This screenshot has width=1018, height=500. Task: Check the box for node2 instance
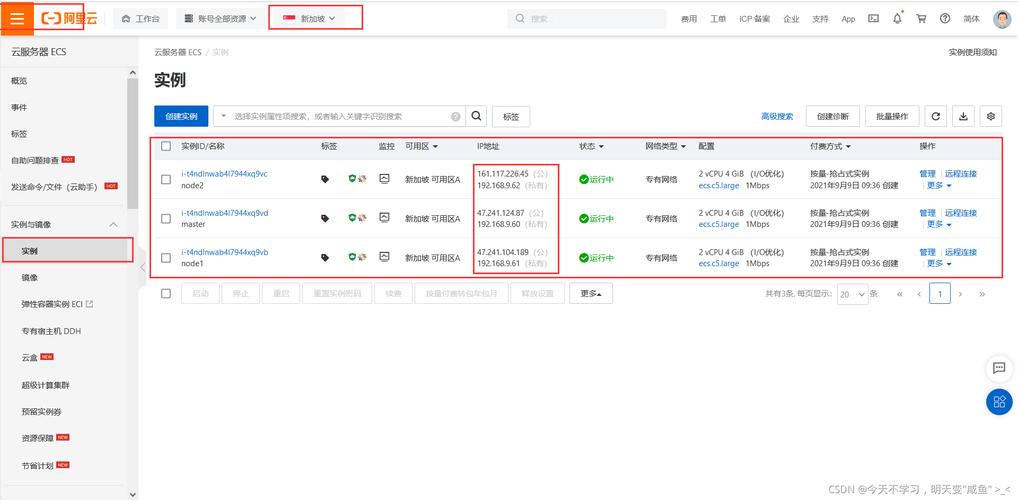166,179
